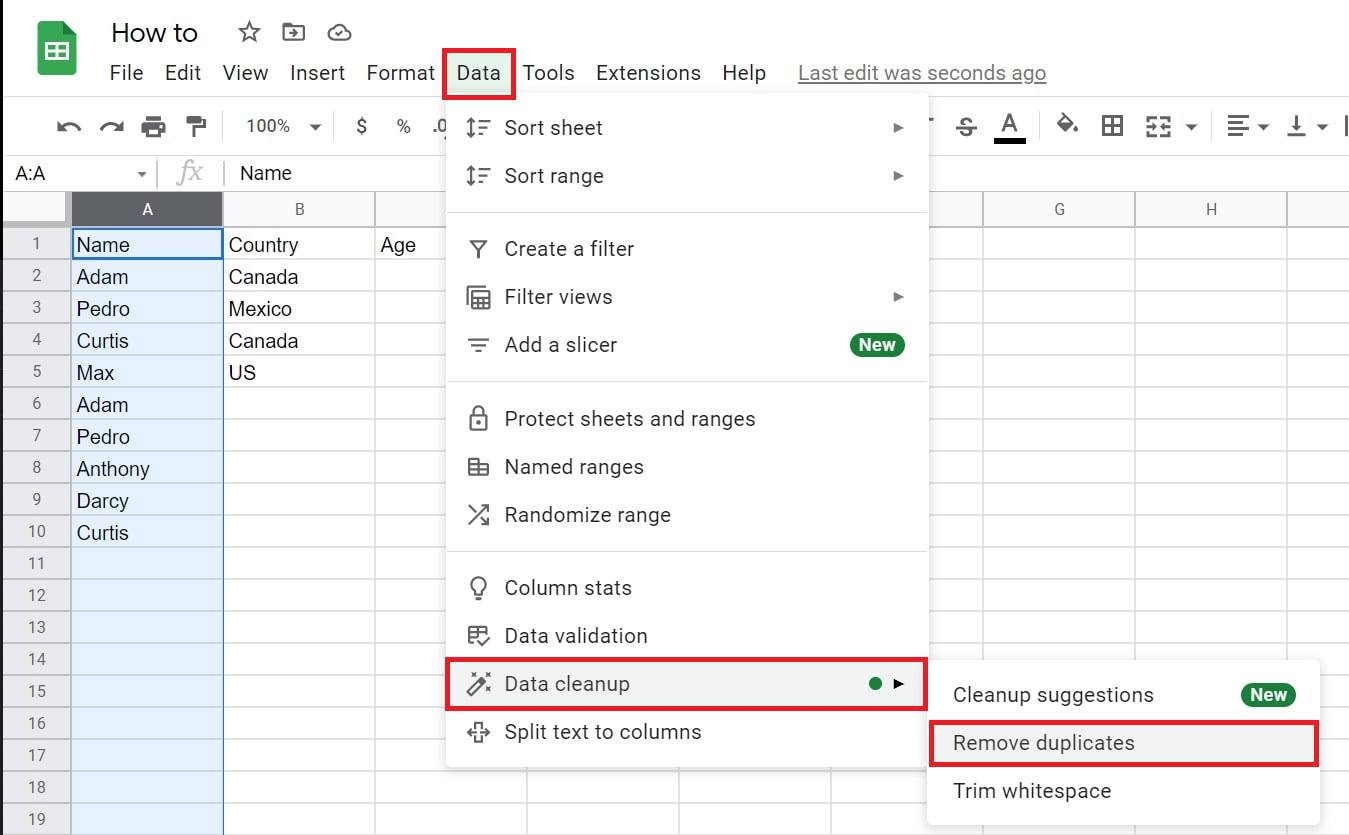Click the Percent format icon
This screenshot has width=1349, height=835.
click(403, 126)
